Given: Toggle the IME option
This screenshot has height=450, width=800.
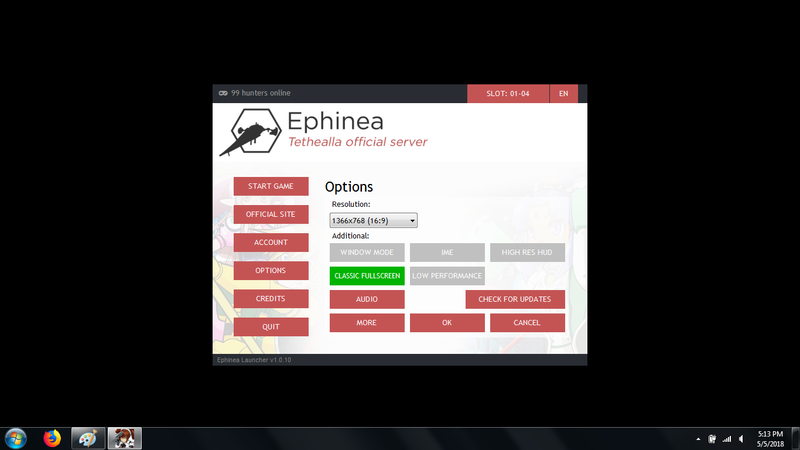Looking at the screenshot, I should (x=447, y=252).
